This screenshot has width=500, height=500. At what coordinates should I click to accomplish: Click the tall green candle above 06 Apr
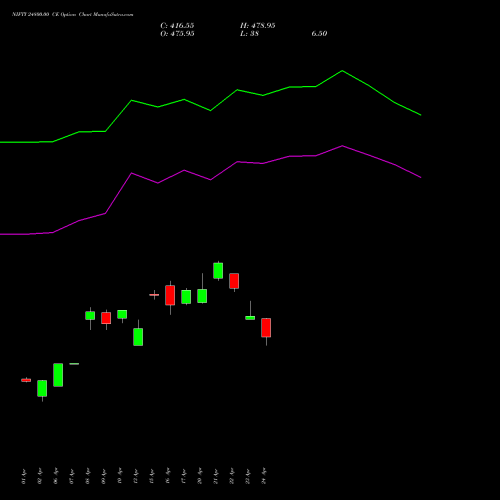(58, 375)
